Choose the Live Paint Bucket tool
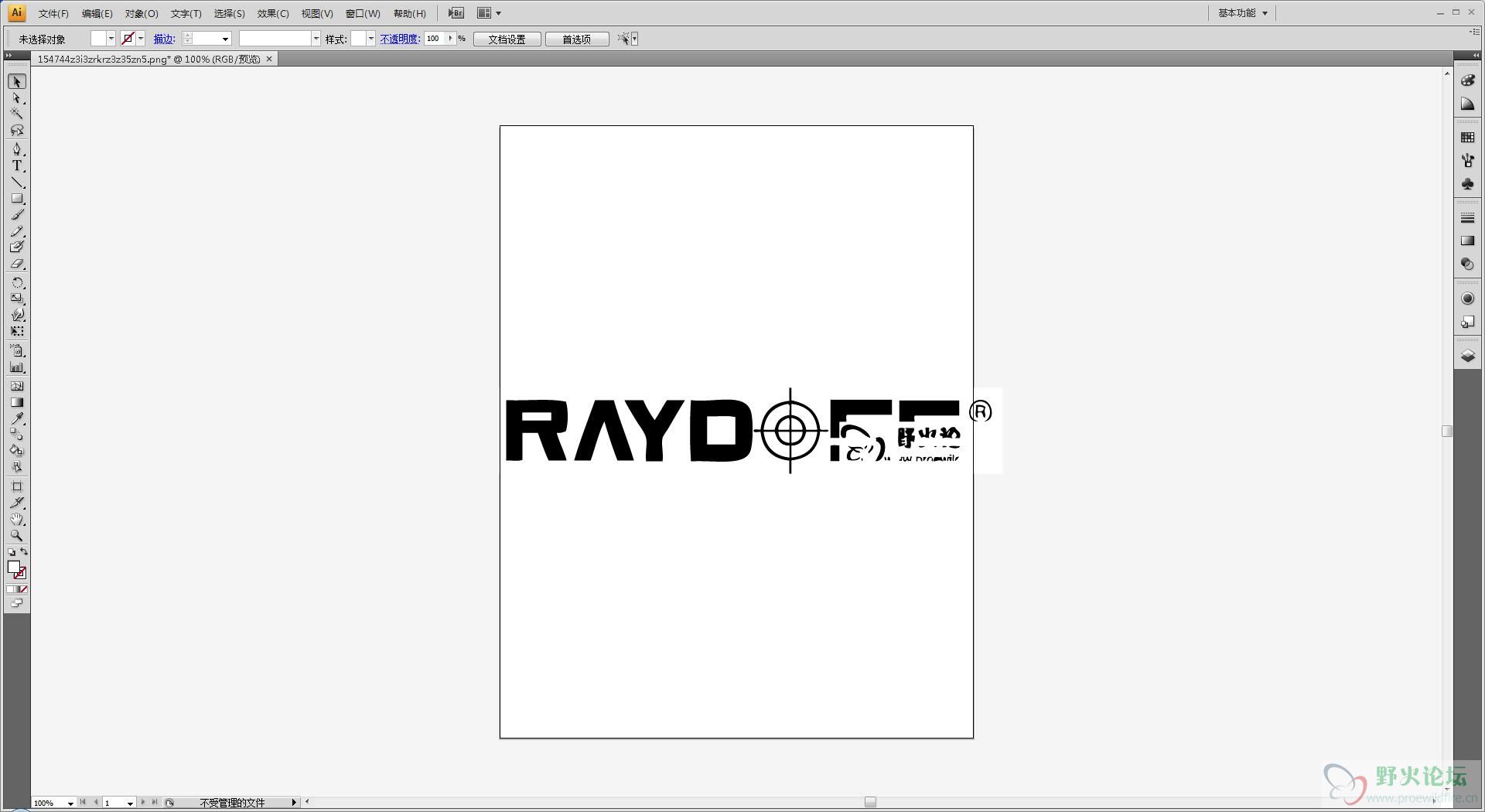The width and height of the screenshot is (1485, 812). [x=17, y=451]
